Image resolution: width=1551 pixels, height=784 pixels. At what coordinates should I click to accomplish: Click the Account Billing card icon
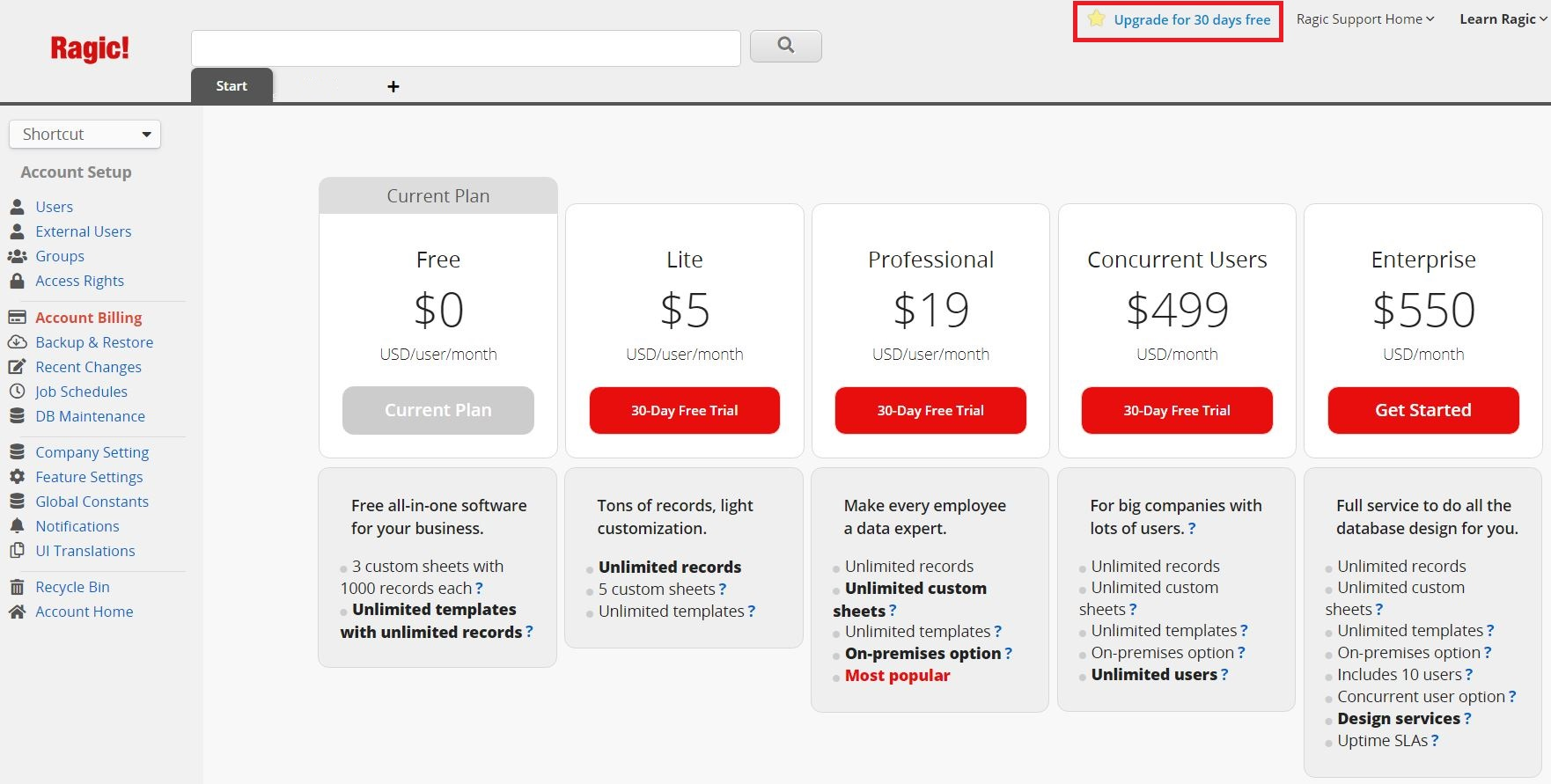(x=17, y=318)
